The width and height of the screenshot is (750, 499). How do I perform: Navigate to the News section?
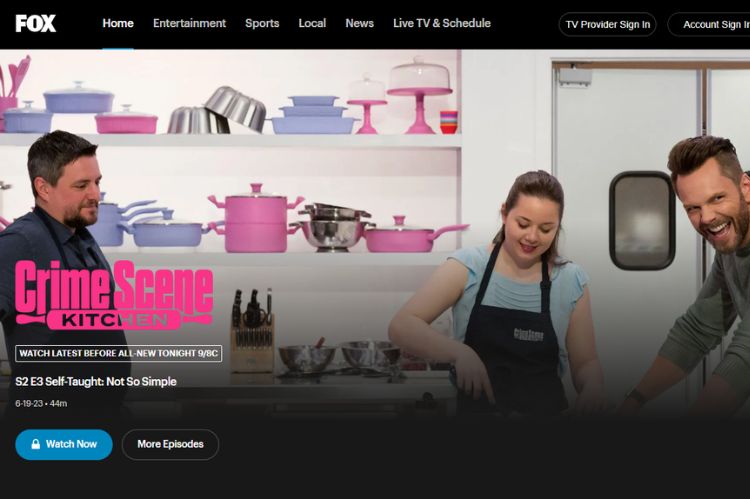coord(360,23)
